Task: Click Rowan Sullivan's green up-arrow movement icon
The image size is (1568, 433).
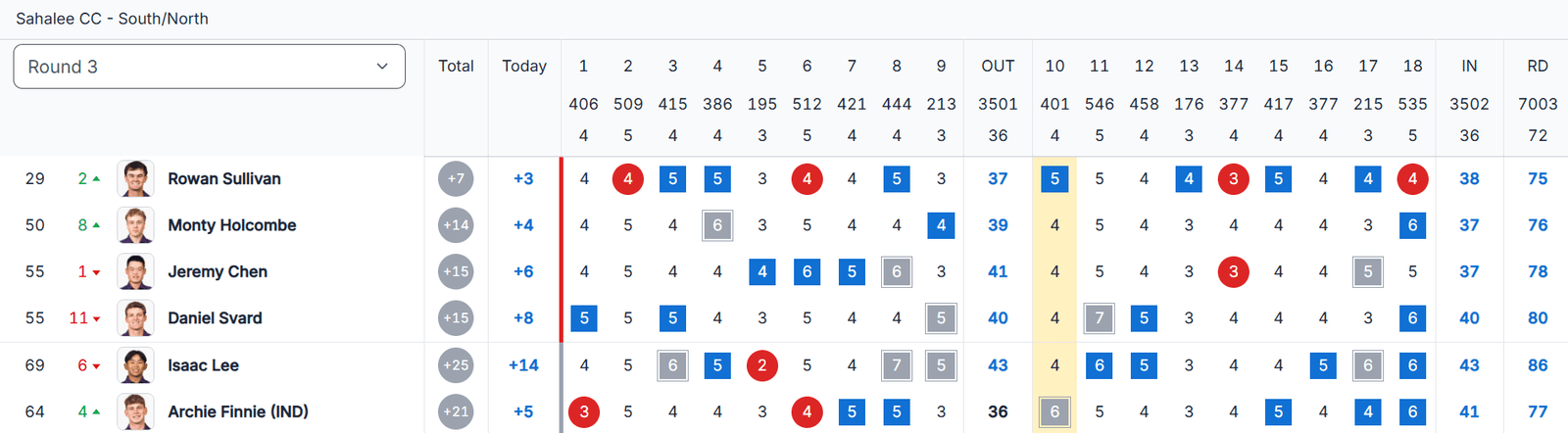Action: (96, 179)
